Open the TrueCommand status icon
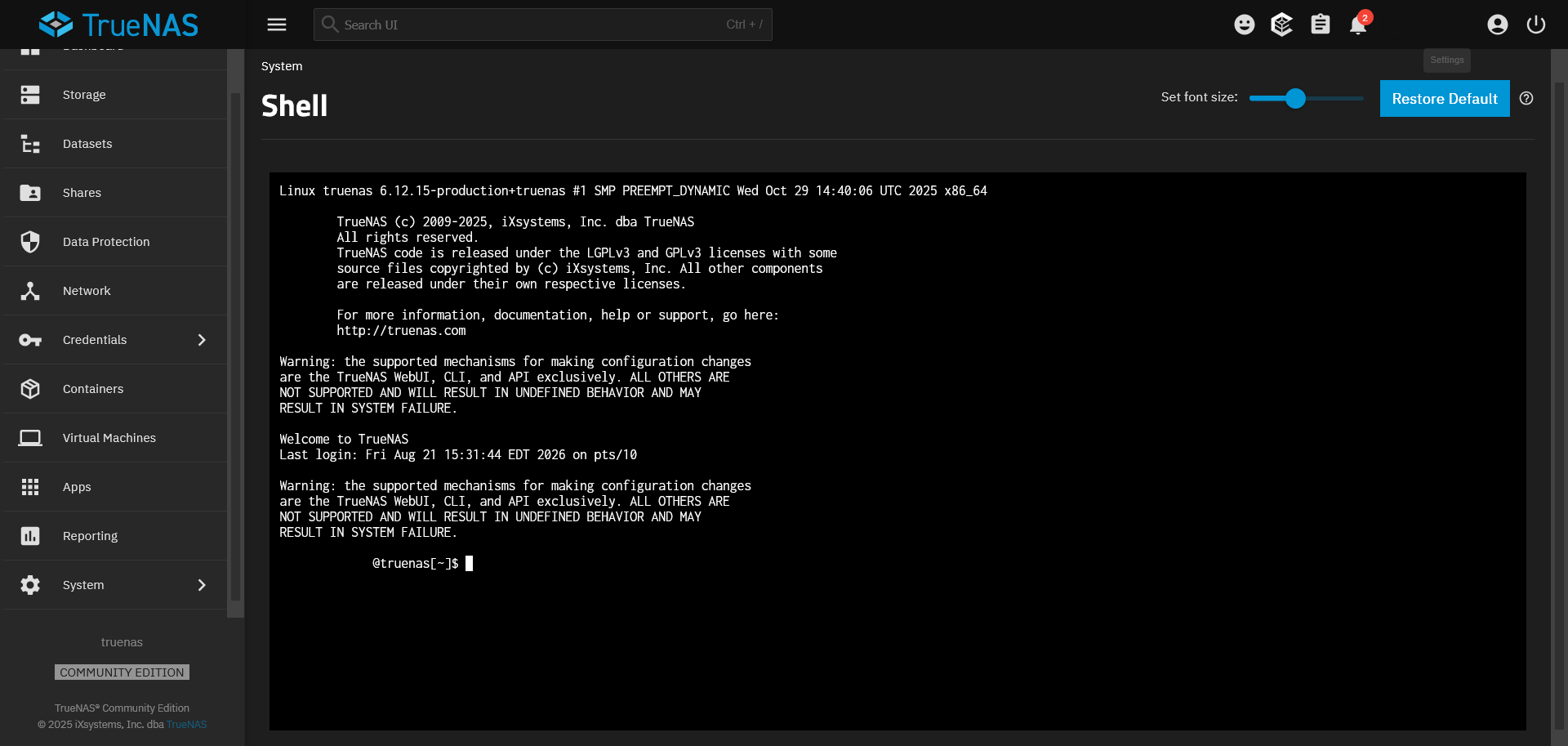This screenshot has height=746, width=1568. coord(1282,25)
